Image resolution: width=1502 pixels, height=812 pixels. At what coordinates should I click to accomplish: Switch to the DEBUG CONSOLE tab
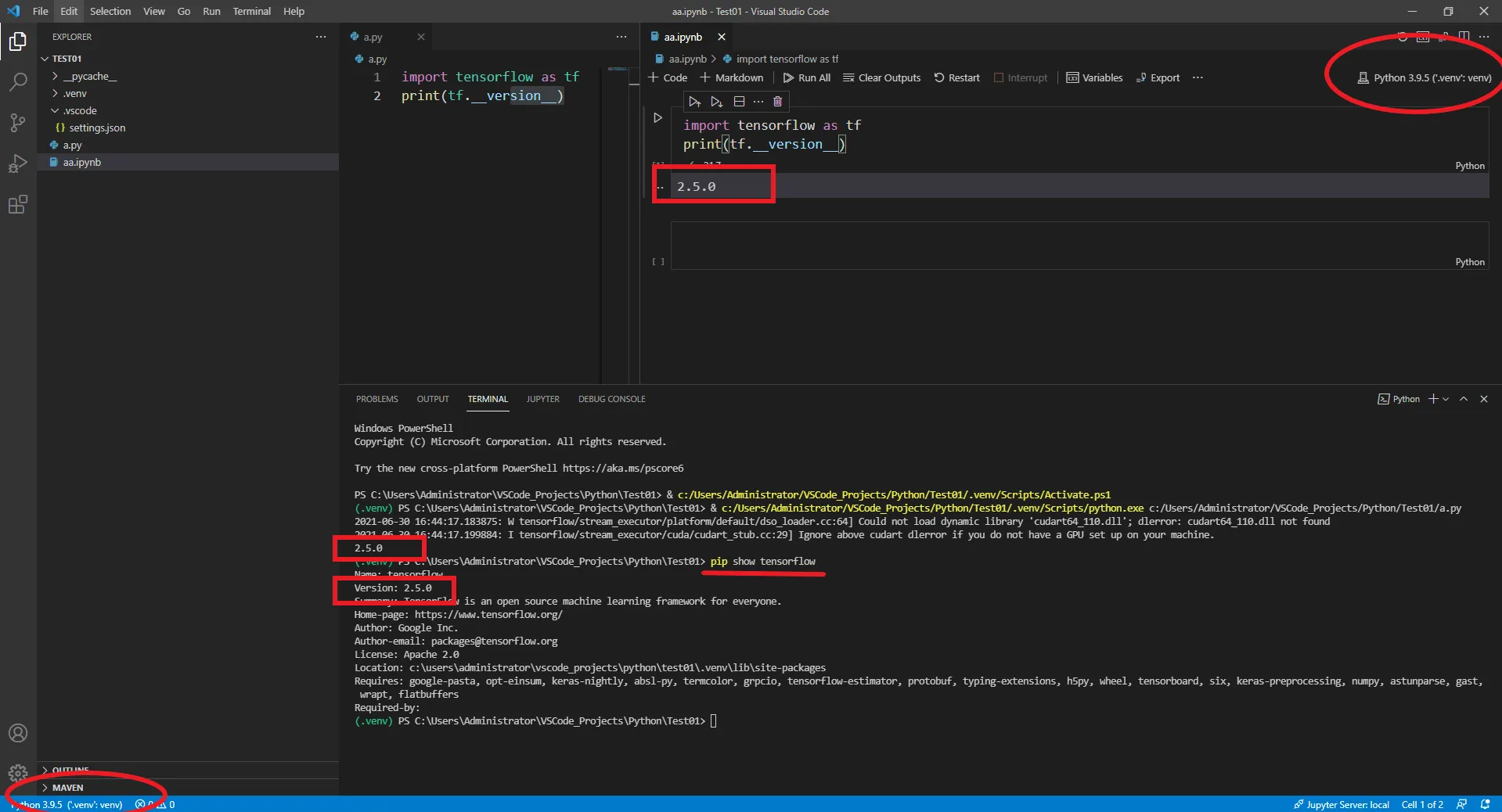point(611,399)
